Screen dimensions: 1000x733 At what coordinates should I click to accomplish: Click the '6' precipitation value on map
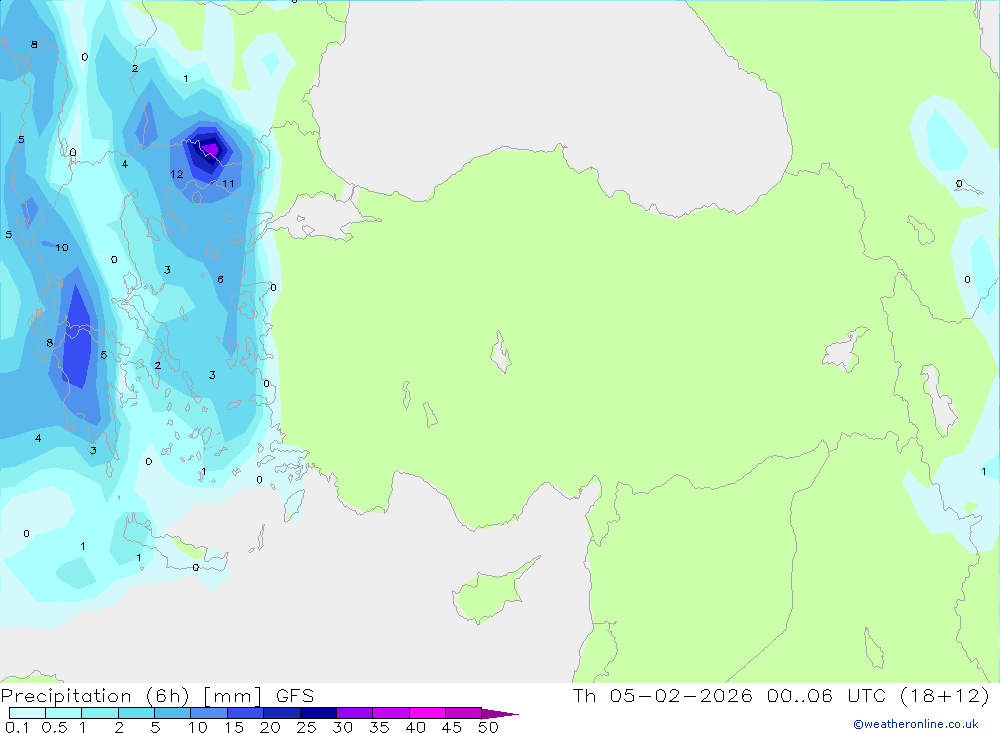pos(220,279)
